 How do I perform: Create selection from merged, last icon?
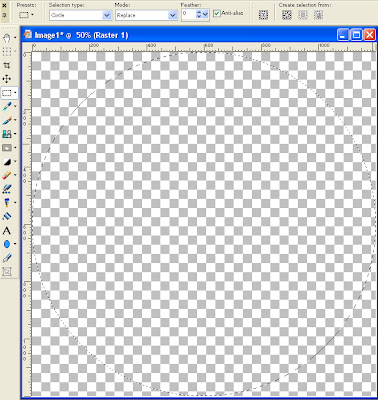pyautogui.click(x=318, y=15)
